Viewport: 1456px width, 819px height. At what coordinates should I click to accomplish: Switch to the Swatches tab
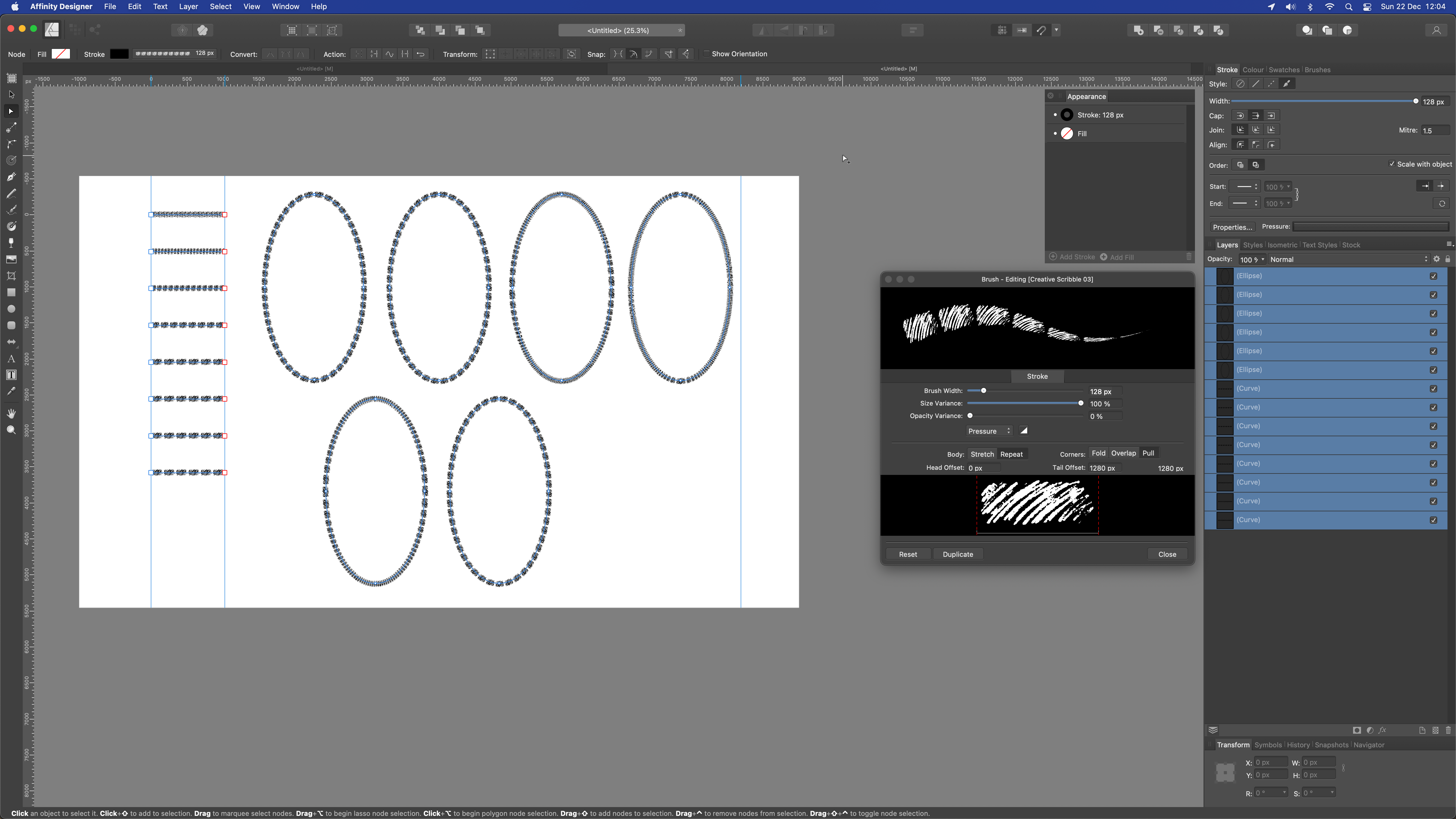click(x=1284, y=70)
